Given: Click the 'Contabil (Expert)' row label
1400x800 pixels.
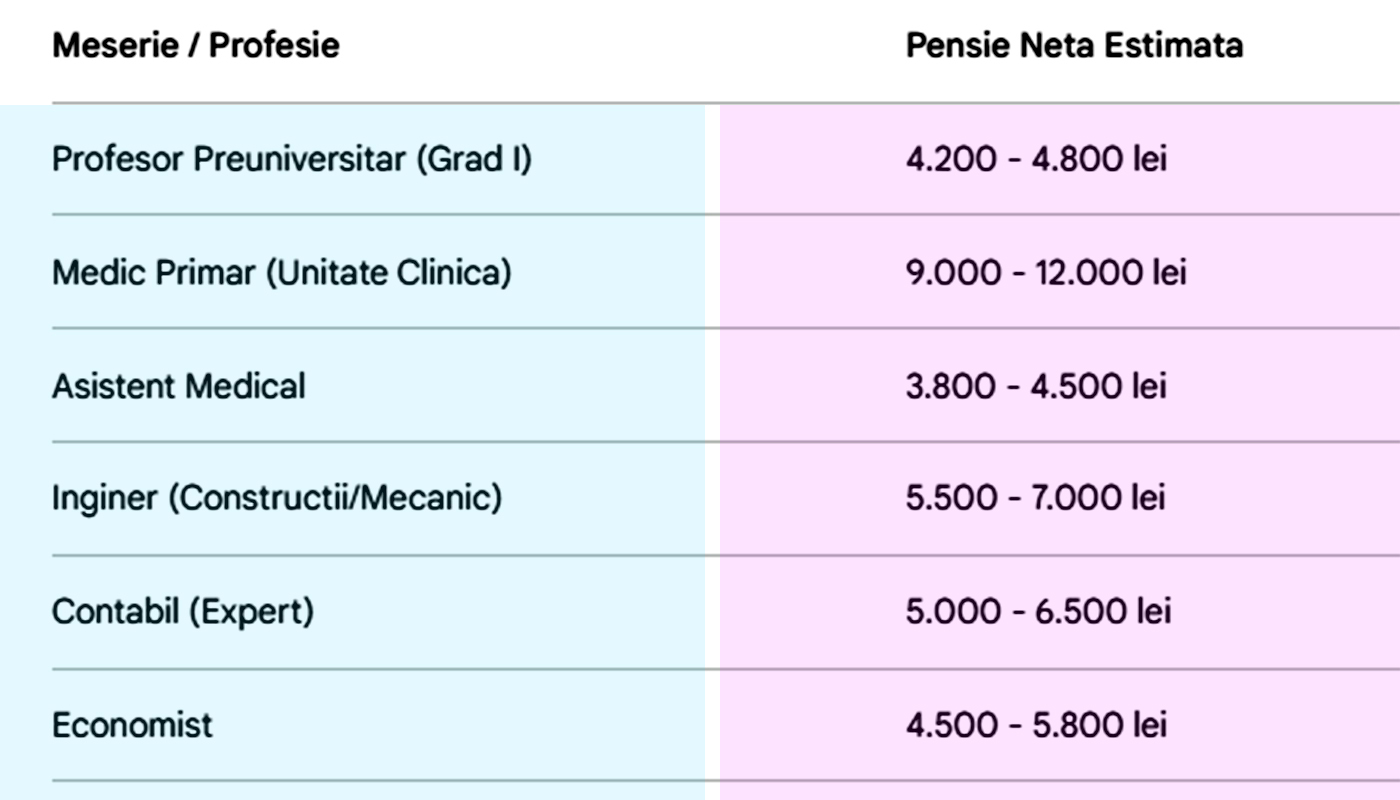Looking at the screenshot, I should click(182, 611).
